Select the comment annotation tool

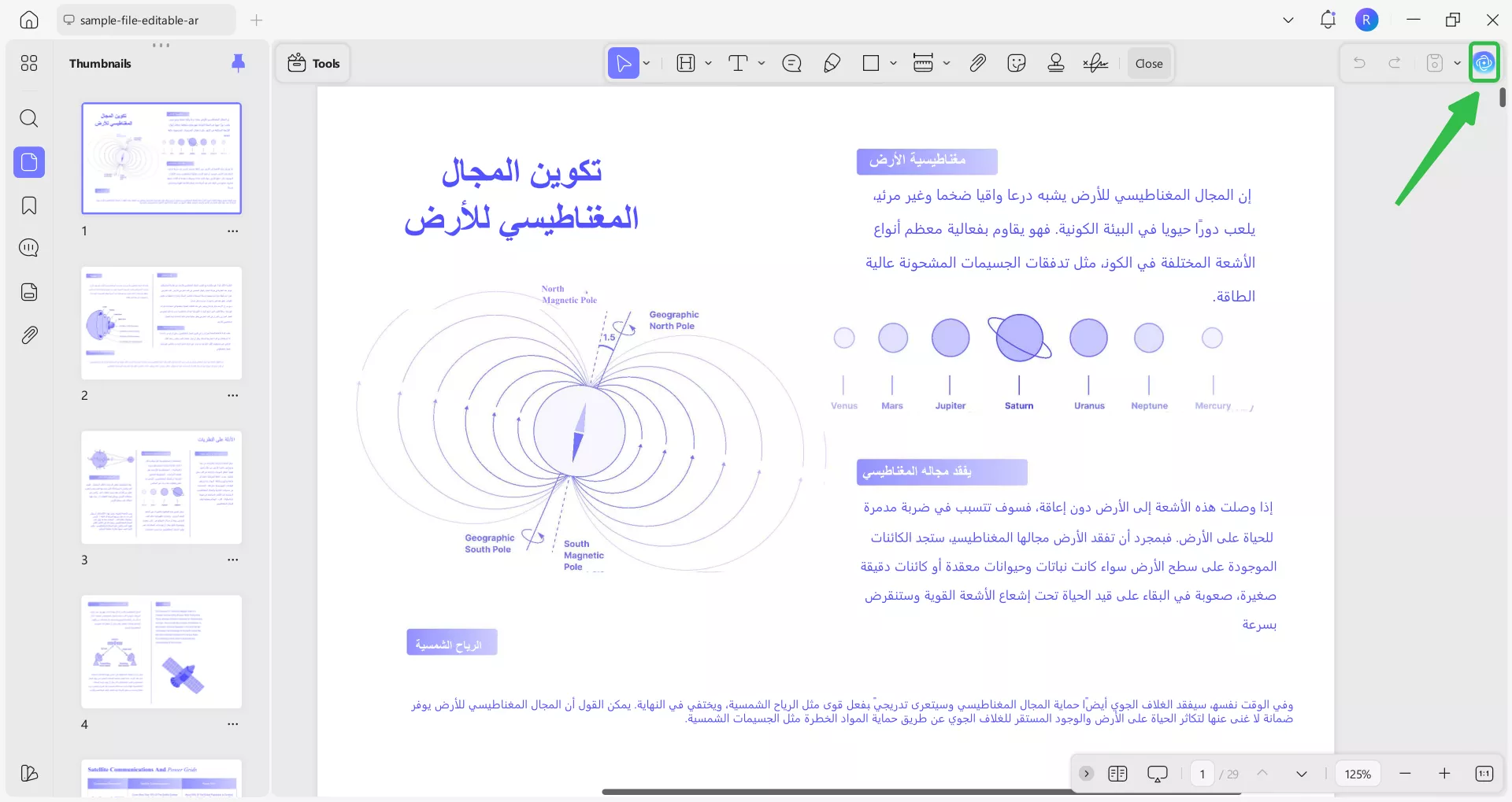(x=792, y=63)
